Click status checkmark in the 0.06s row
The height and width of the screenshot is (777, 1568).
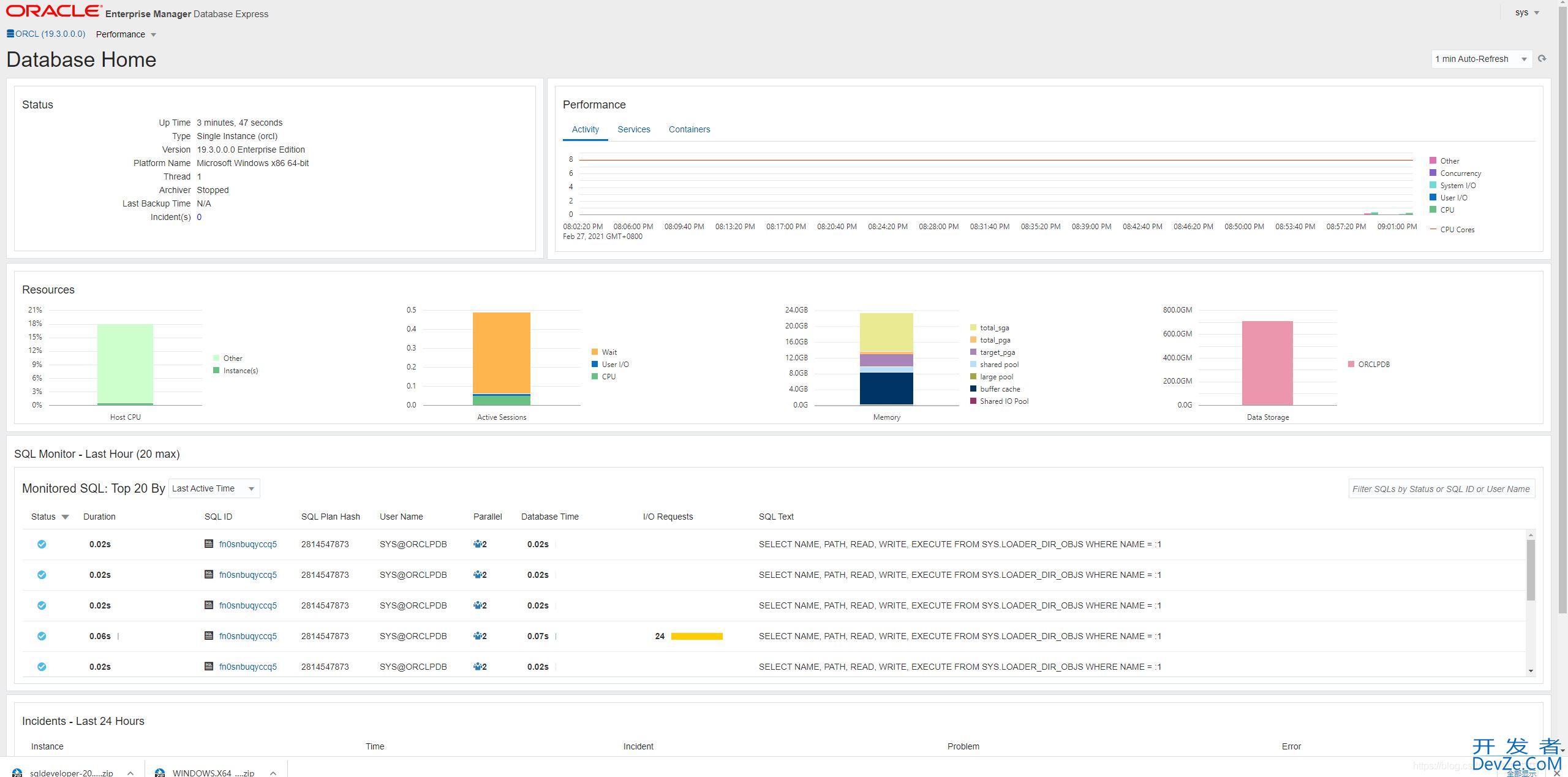coord(42,636)
